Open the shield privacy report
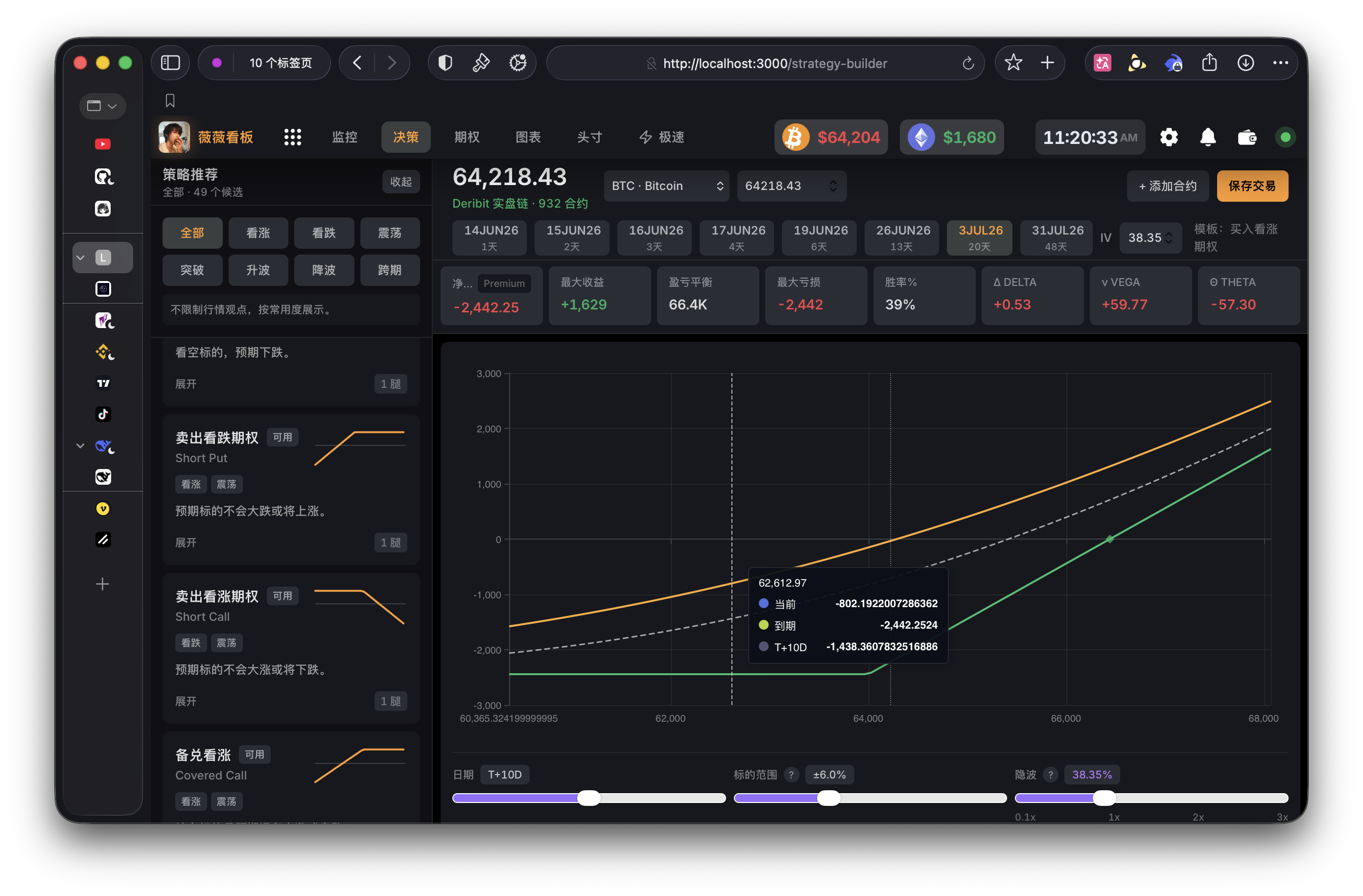Screen dimensions: 1363x896 click(446, 63)
